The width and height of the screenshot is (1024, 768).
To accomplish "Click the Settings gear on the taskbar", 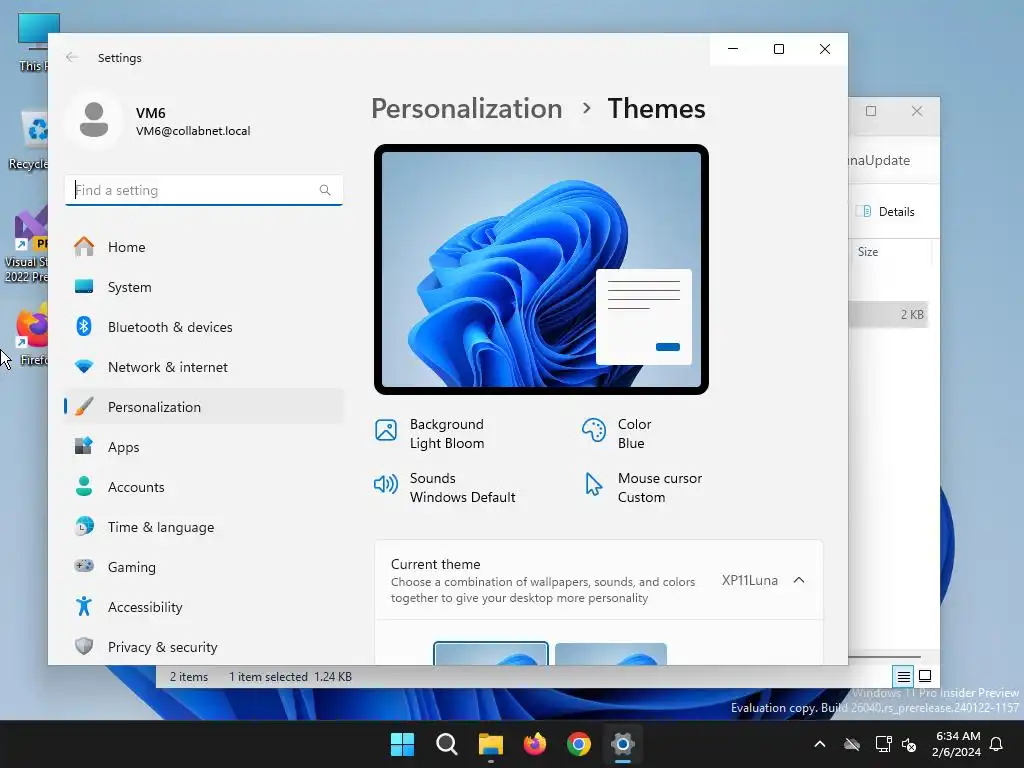I will pyautogui.click(x=623, y=744).
